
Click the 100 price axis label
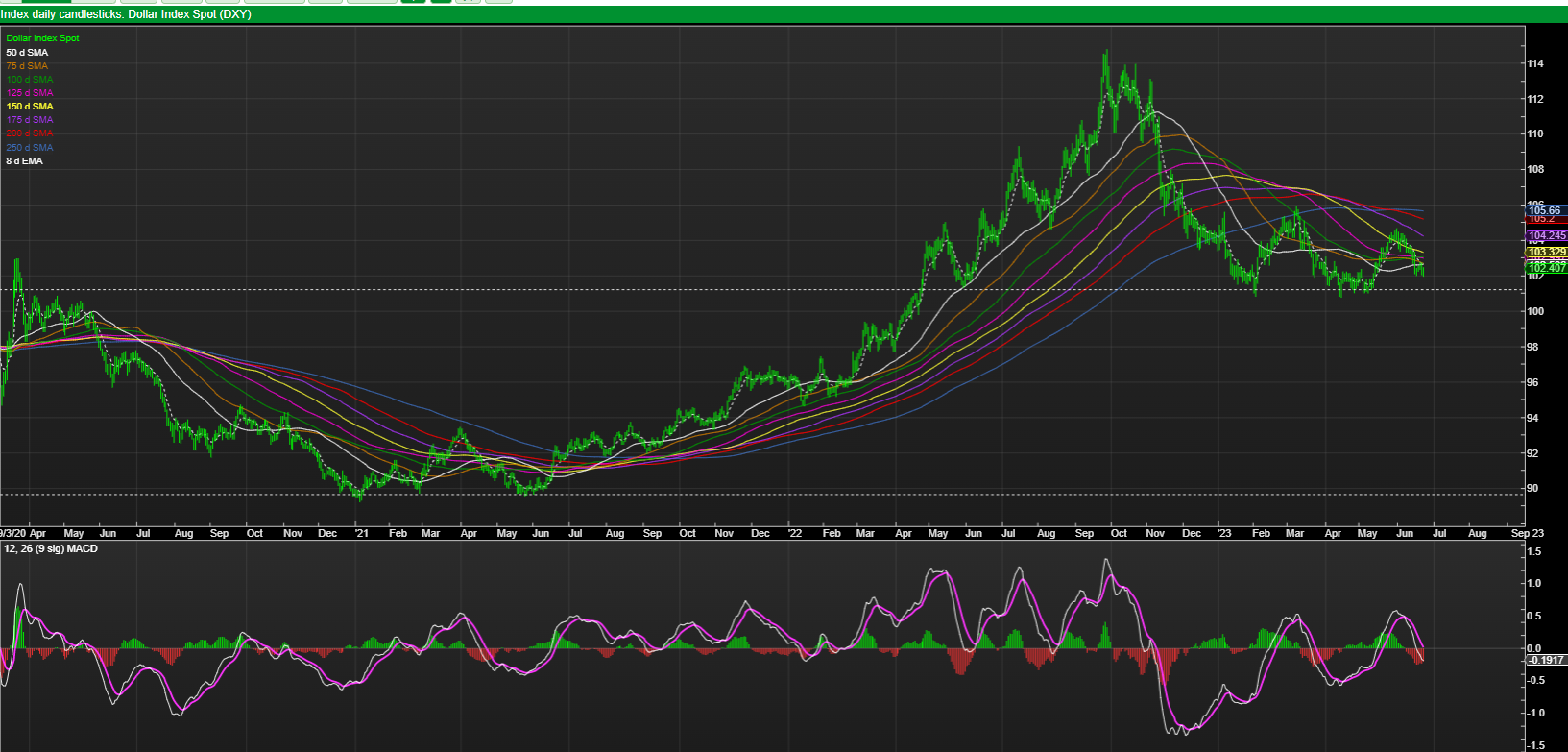(x=1535, y=312)
